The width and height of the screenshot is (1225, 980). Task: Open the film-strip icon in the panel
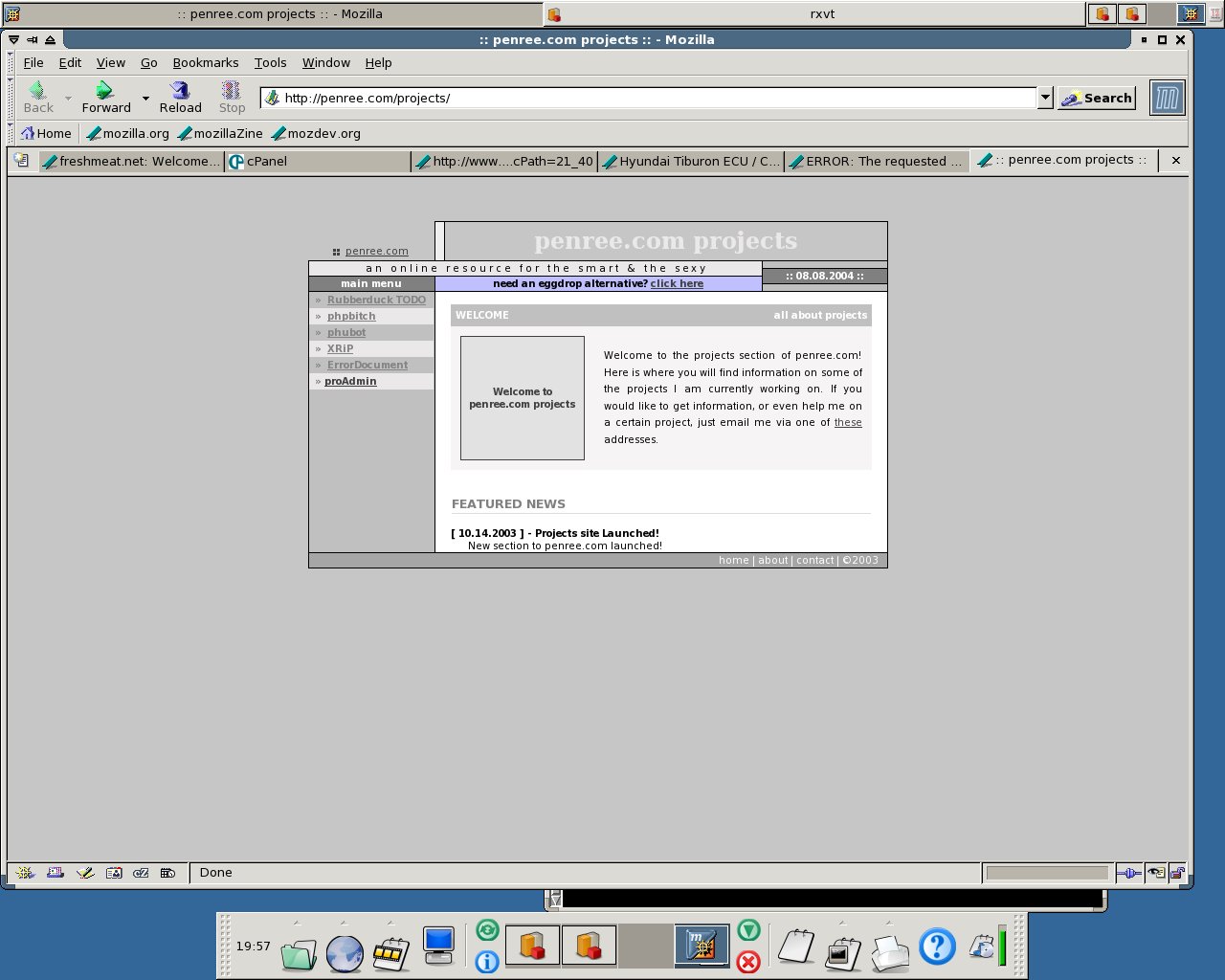(391, 953)
